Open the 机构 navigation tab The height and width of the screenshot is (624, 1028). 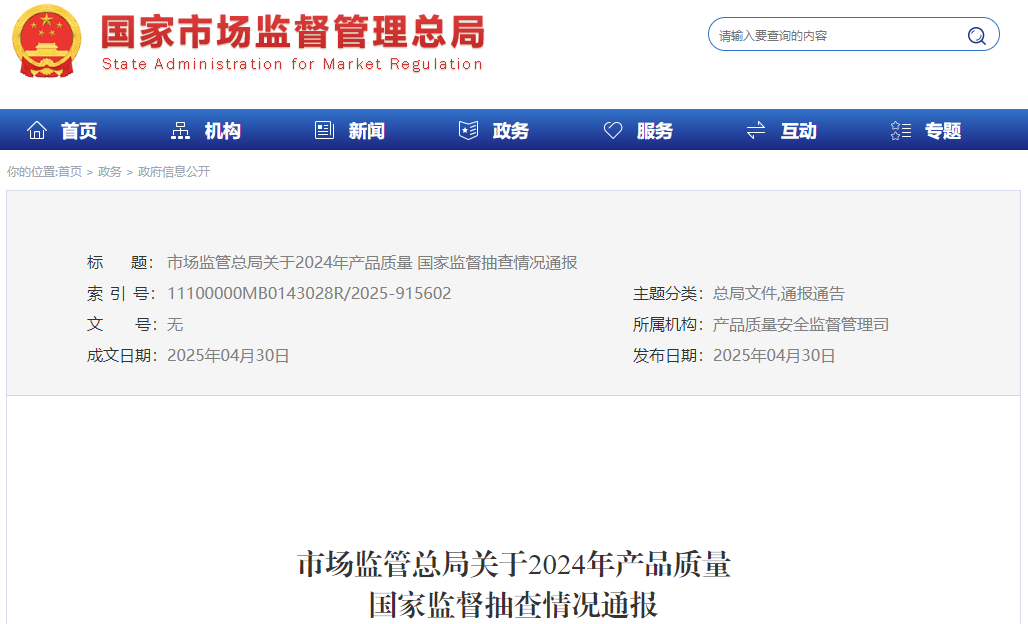222,131
